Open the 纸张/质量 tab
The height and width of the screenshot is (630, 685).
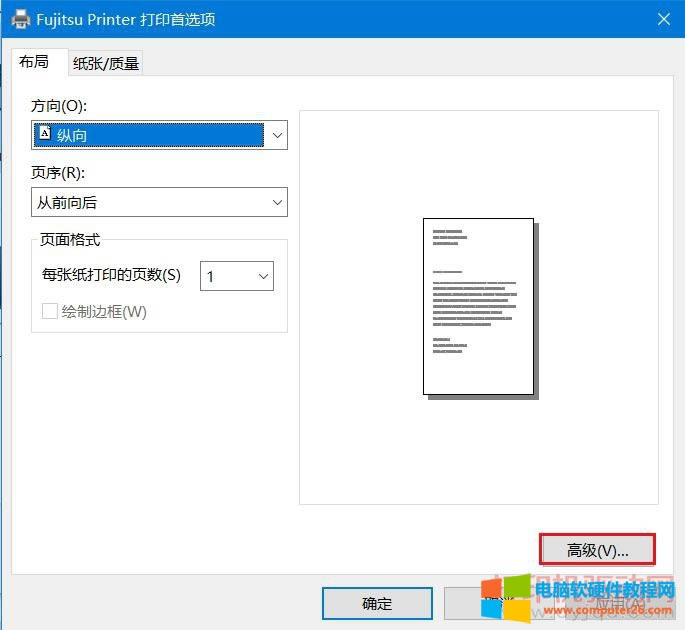(106, 64)
